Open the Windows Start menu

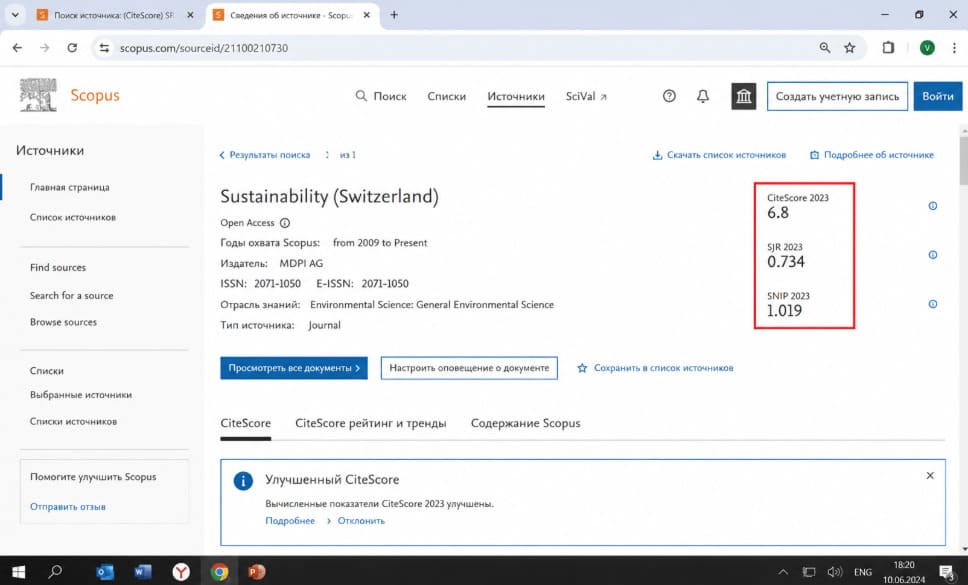point(19,572)
